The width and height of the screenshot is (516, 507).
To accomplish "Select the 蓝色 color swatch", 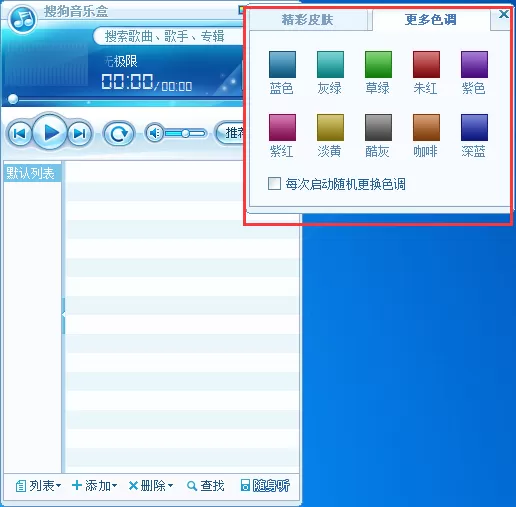I will pyautogui.click(x=282, y=65).
